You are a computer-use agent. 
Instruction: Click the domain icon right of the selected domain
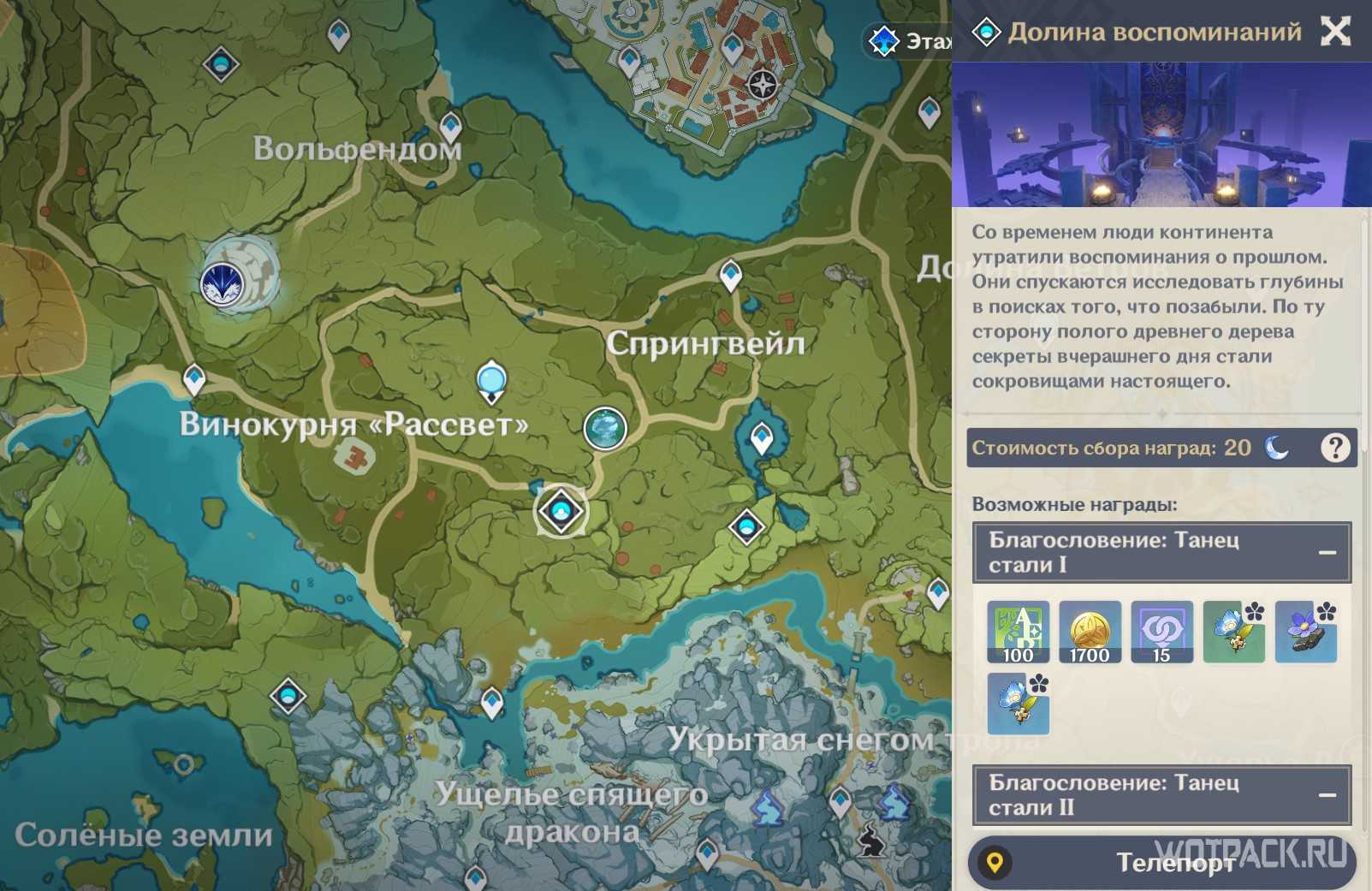(746, 526)
